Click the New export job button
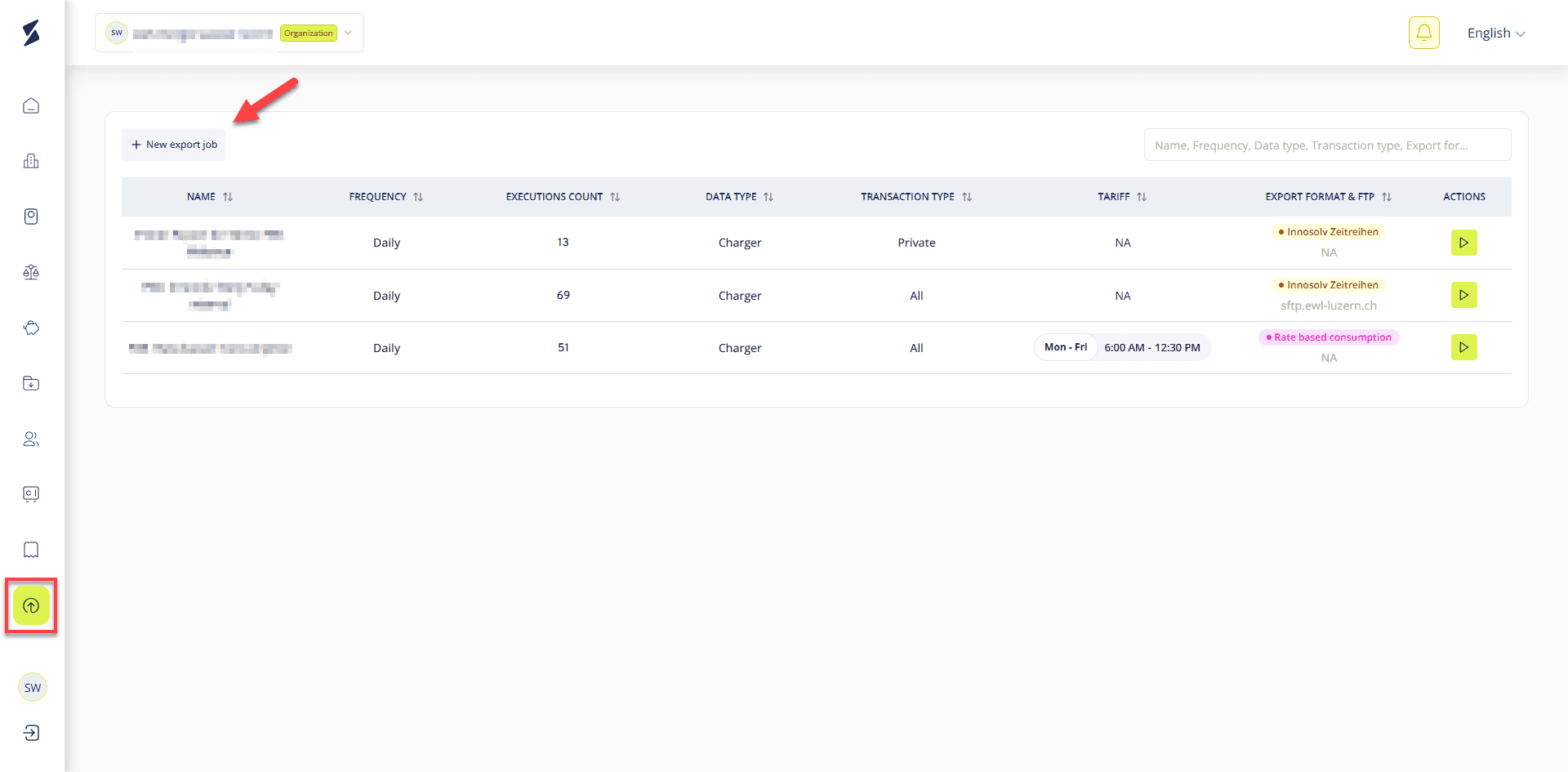Image resolution: width=1568 pixels, height=772 pixels. point(174,145)
